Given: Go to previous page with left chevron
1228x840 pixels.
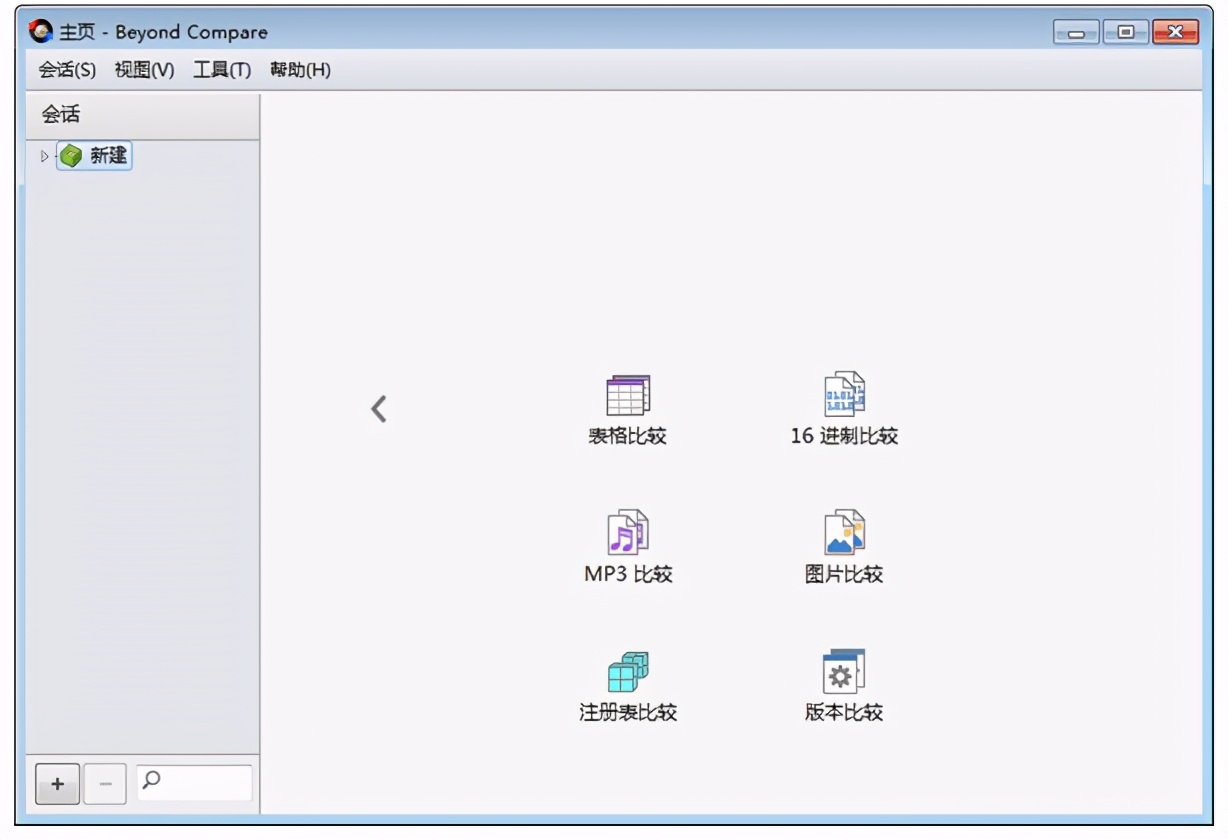Looking at the screenshot, I should [378, 408].
